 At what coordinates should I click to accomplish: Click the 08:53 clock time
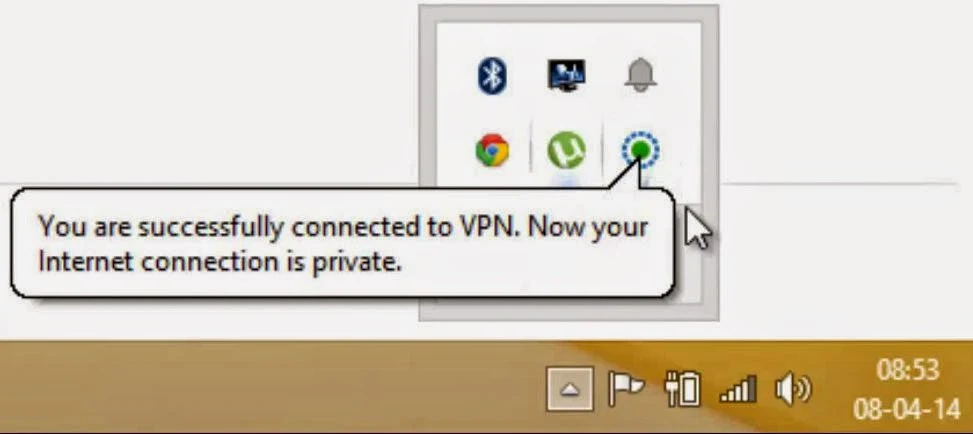pyautogui.click(x=907, y=371)
